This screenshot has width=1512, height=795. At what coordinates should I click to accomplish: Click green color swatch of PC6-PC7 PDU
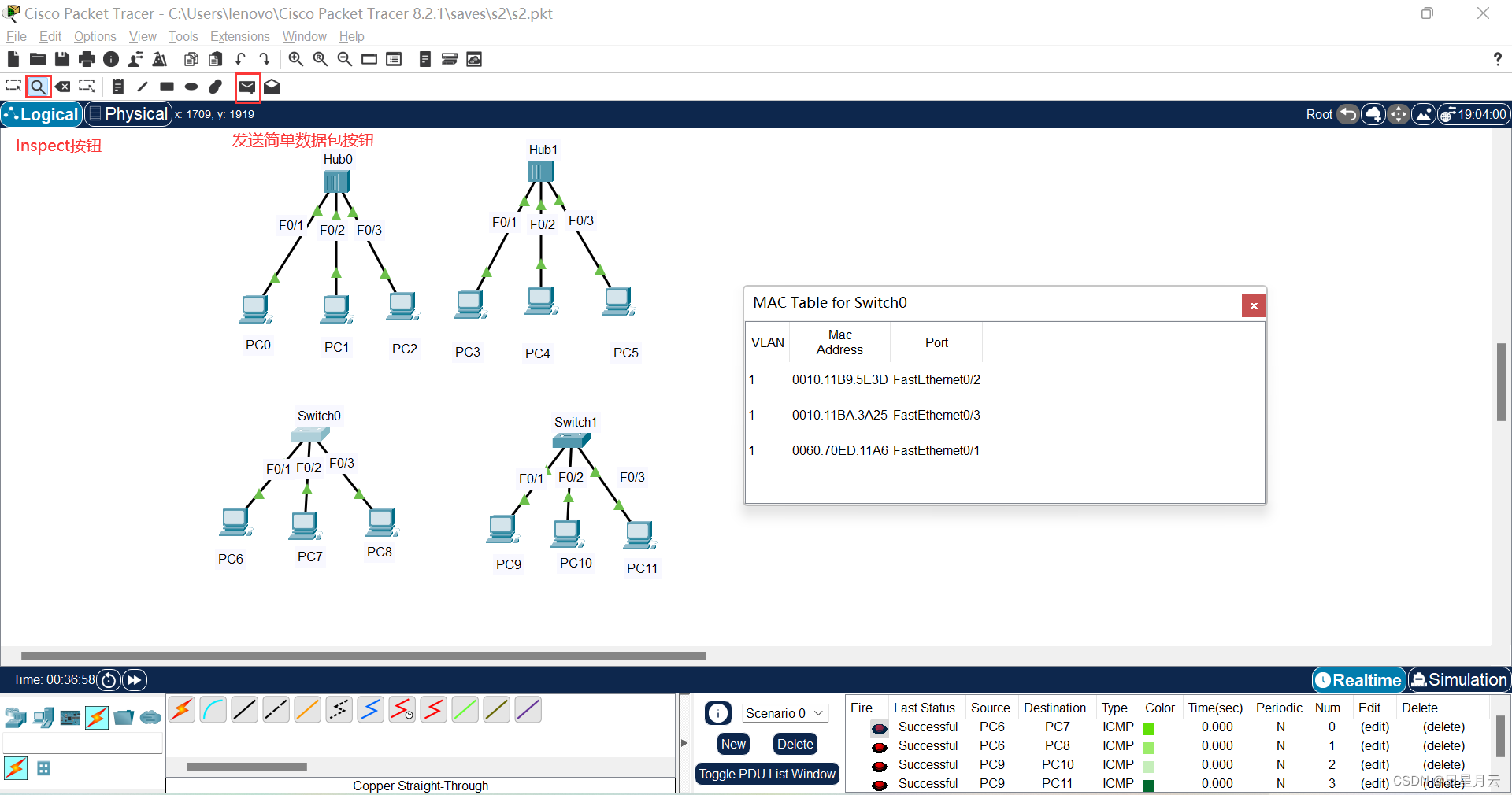click(x=1148, y=729)
